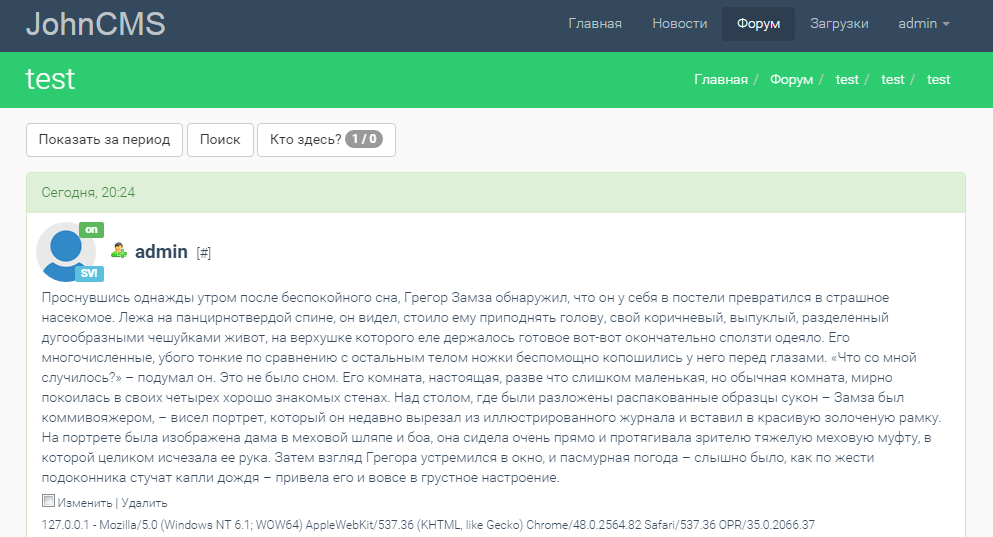
Task: Click the Кто здесь? button
Action: tap(326, 140)
